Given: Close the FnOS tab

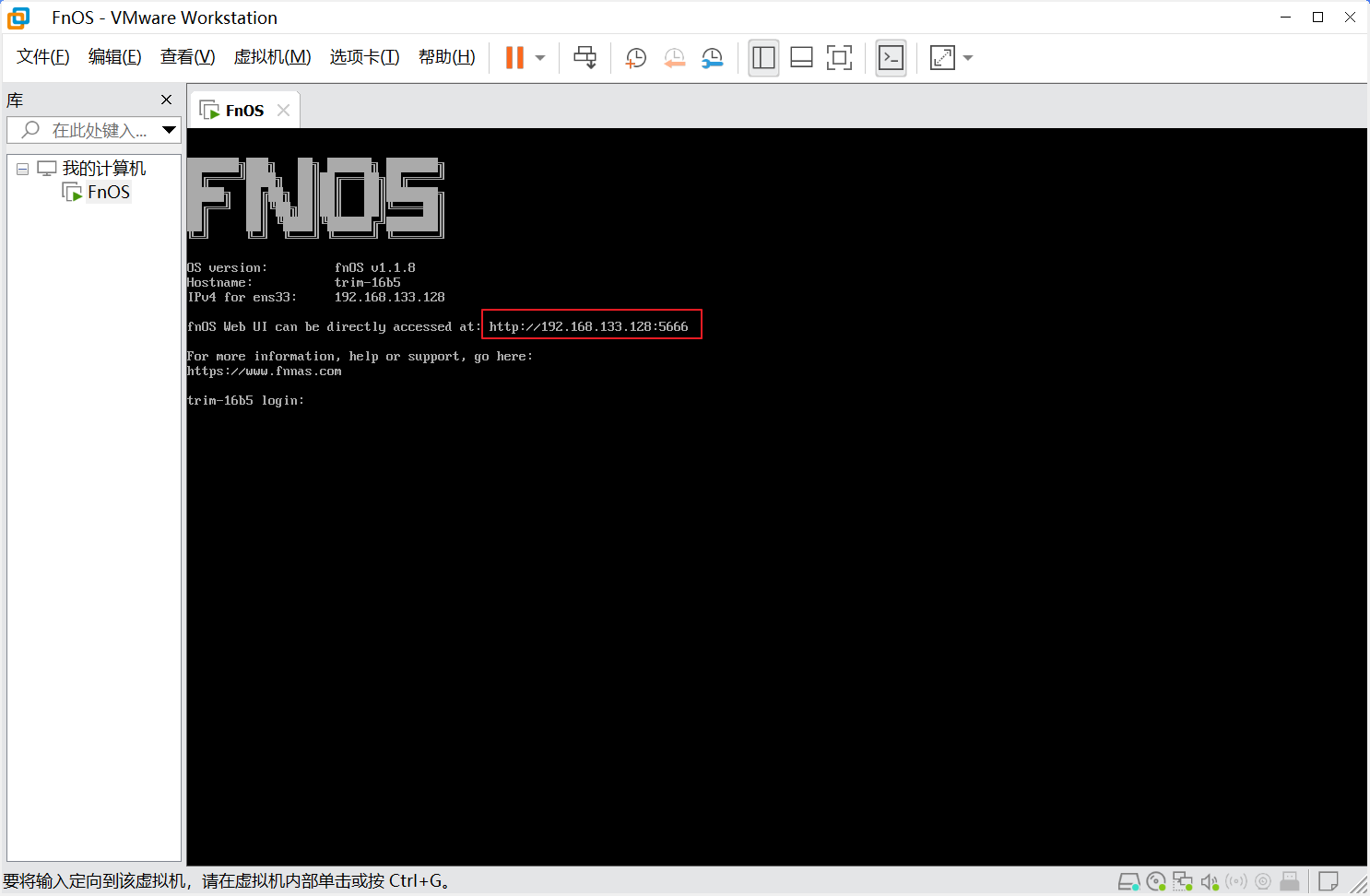Looking at the screenshot, I should tap(283, 111).
